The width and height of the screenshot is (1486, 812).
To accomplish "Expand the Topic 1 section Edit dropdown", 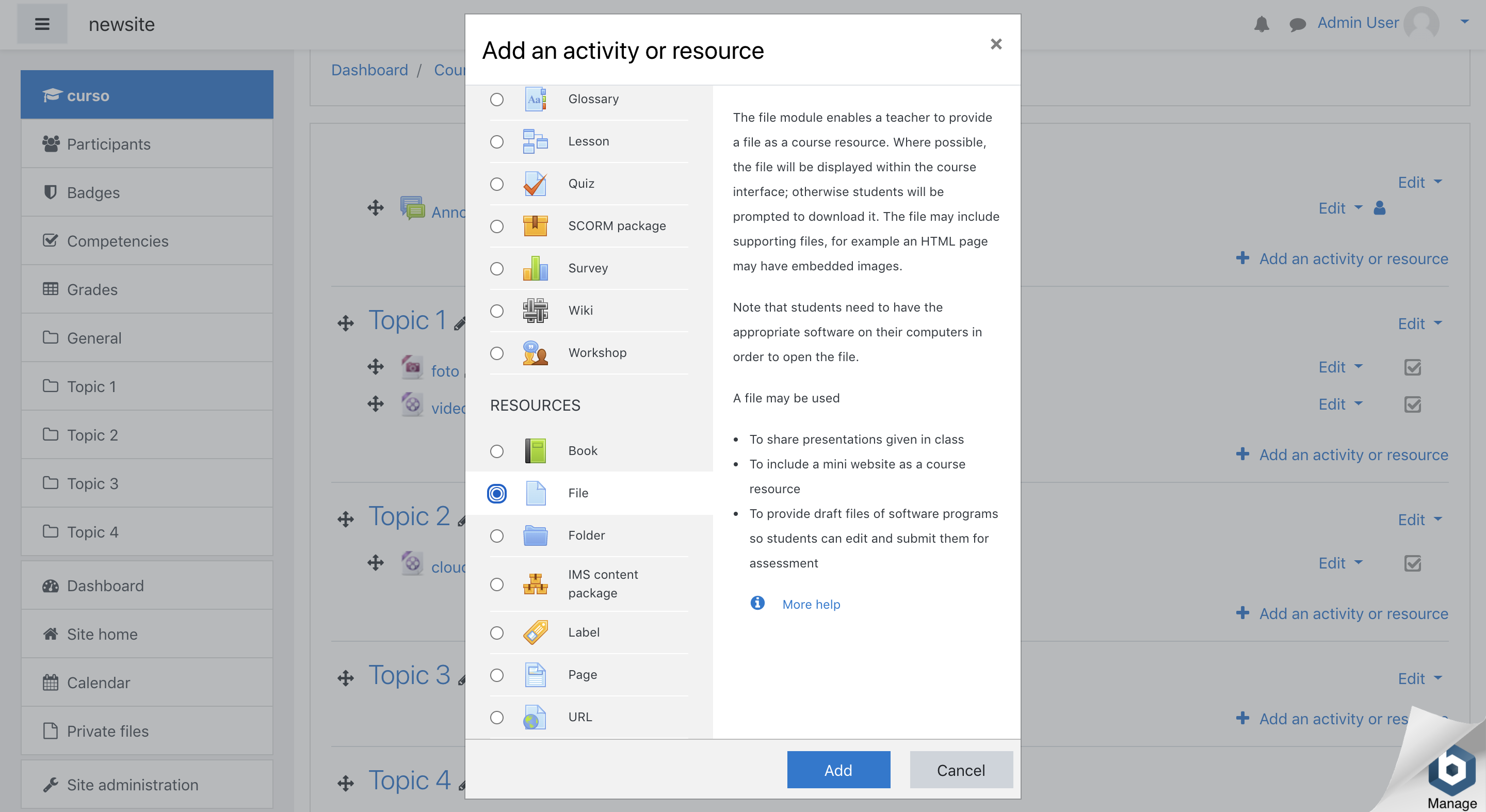I will 1419,323.
